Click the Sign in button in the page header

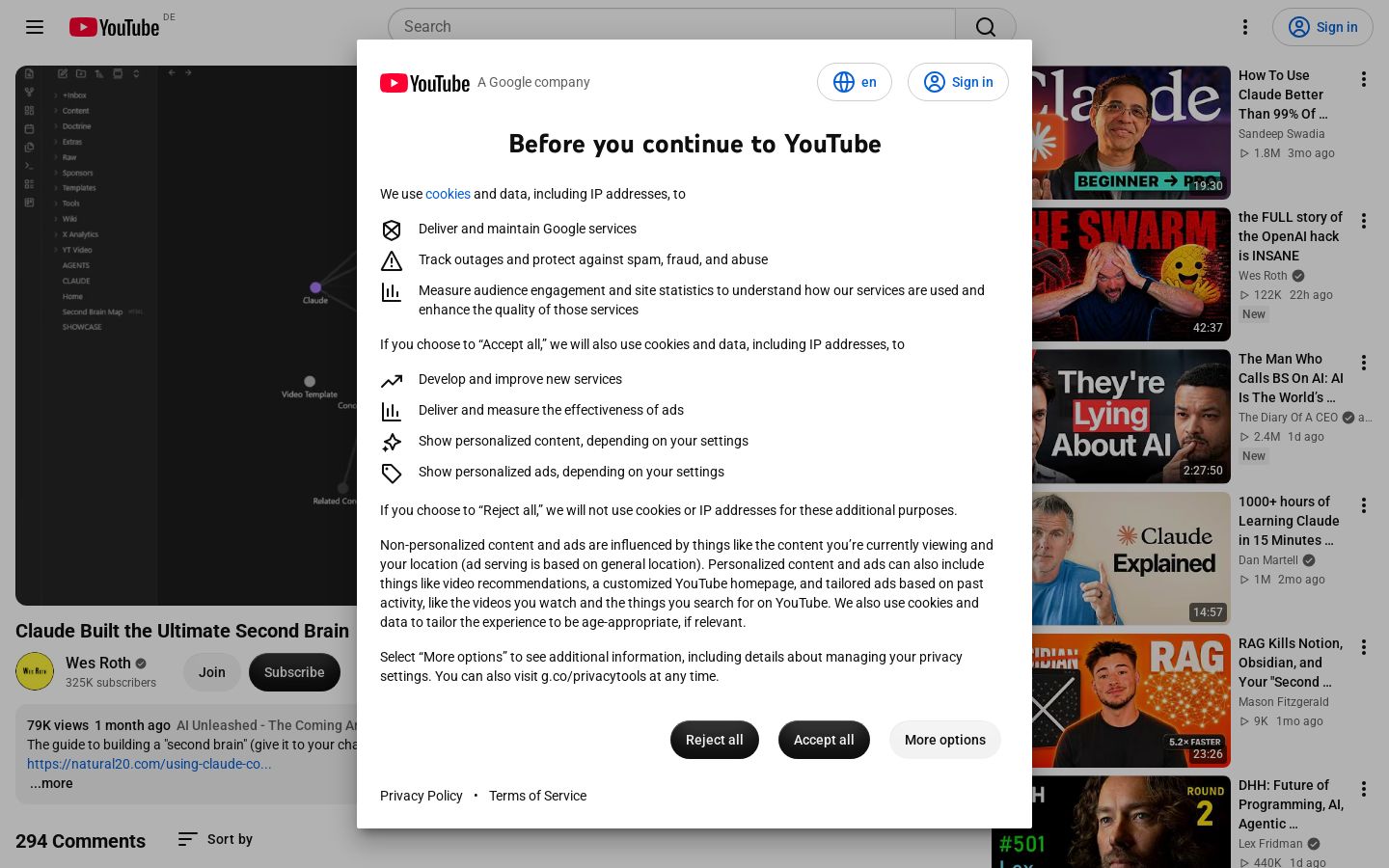1322,27
